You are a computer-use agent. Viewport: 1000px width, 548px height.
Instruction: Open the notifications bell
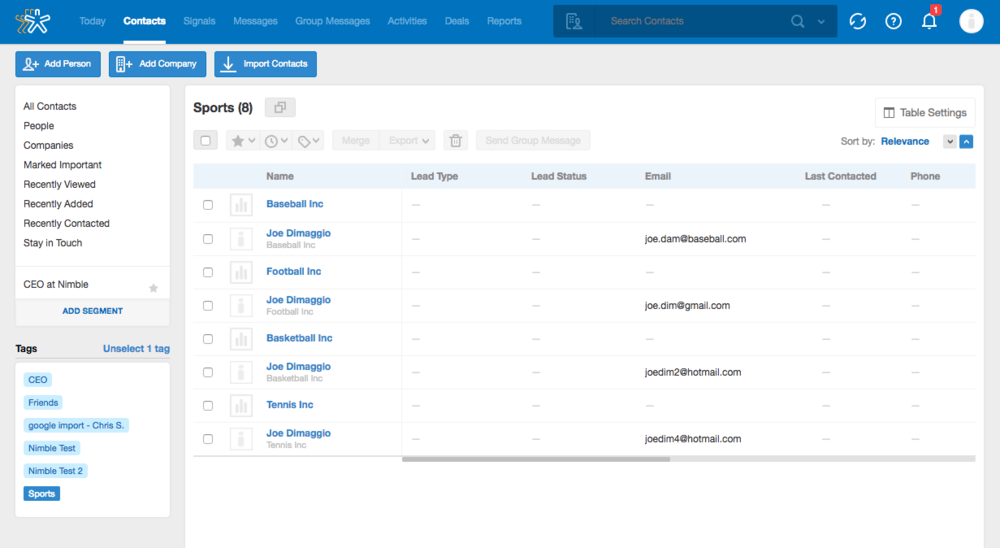coord(929,21)
